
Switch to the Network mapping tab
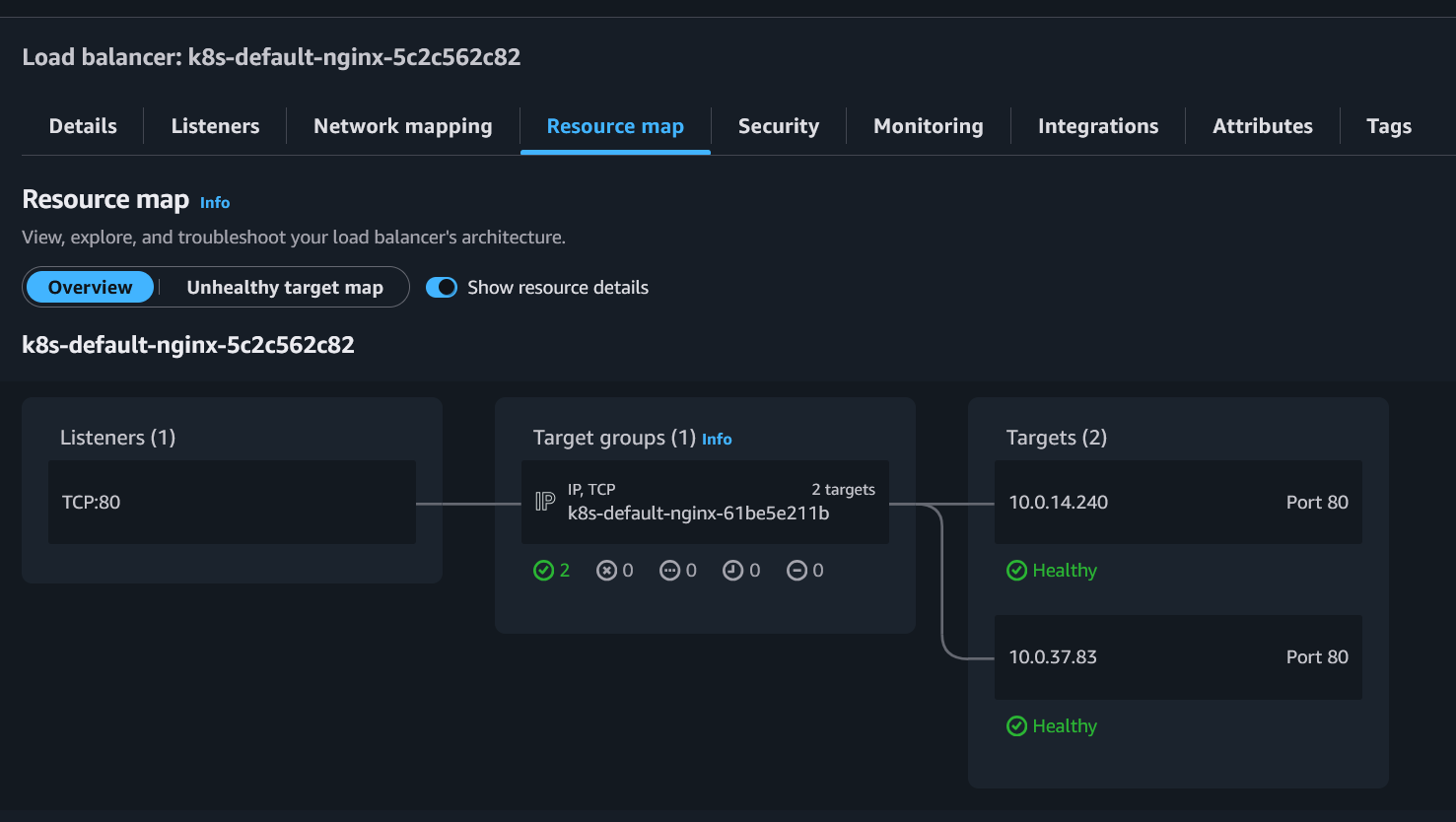click(x=402, y=125)
